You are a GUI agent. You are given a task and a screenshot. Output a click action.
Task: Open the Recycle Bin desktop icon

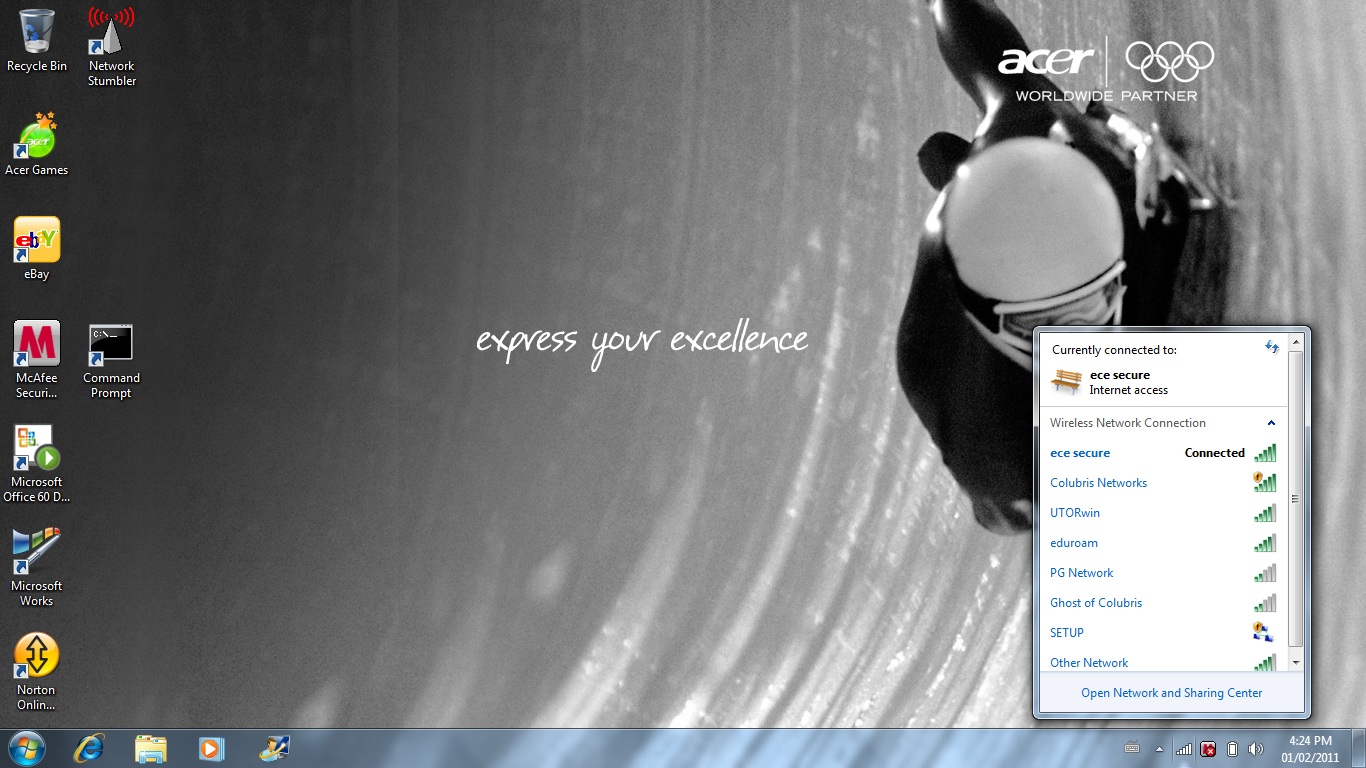(x=37, y=40)
